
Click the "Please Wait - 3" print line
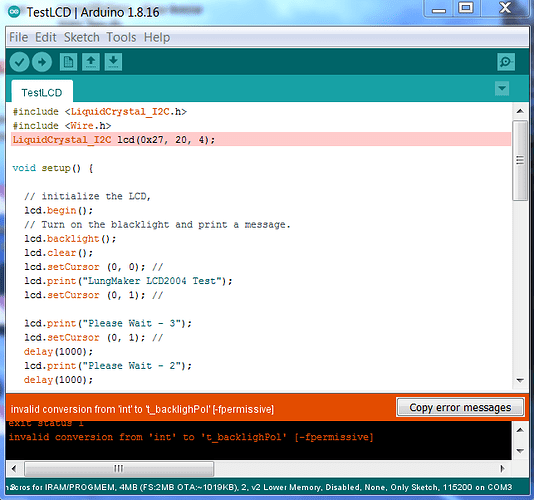[x=108, y=323]
